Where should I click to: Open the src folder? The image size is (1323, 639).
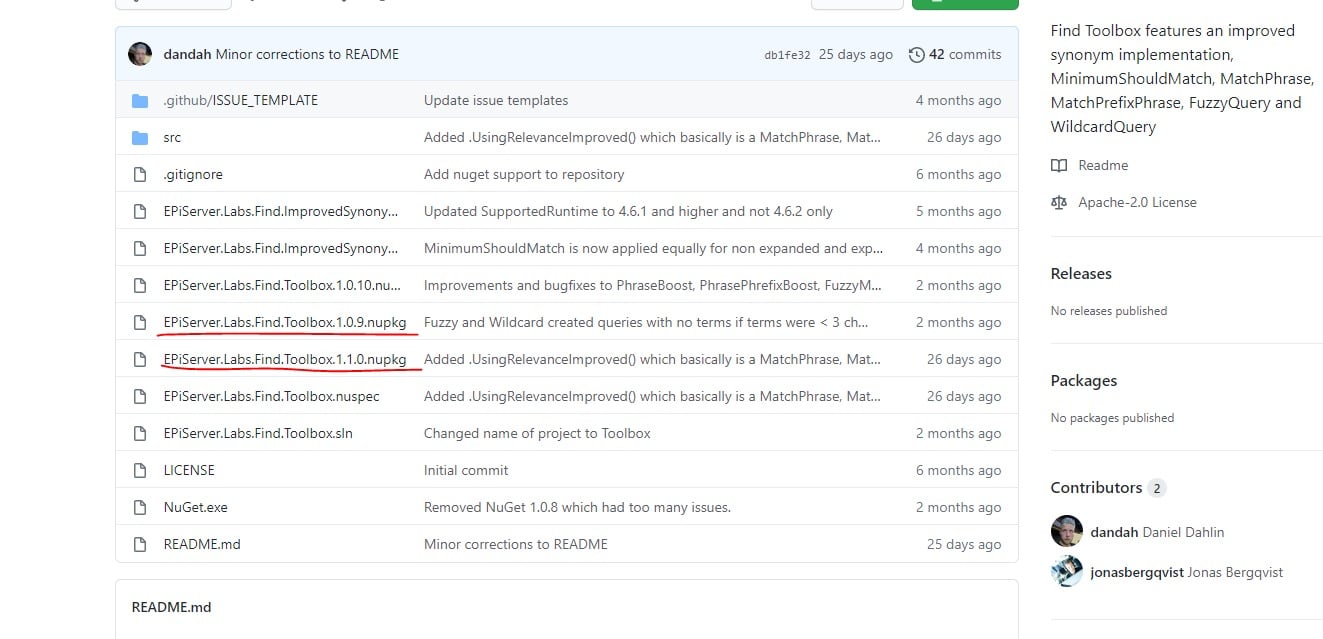click(172, 137)
